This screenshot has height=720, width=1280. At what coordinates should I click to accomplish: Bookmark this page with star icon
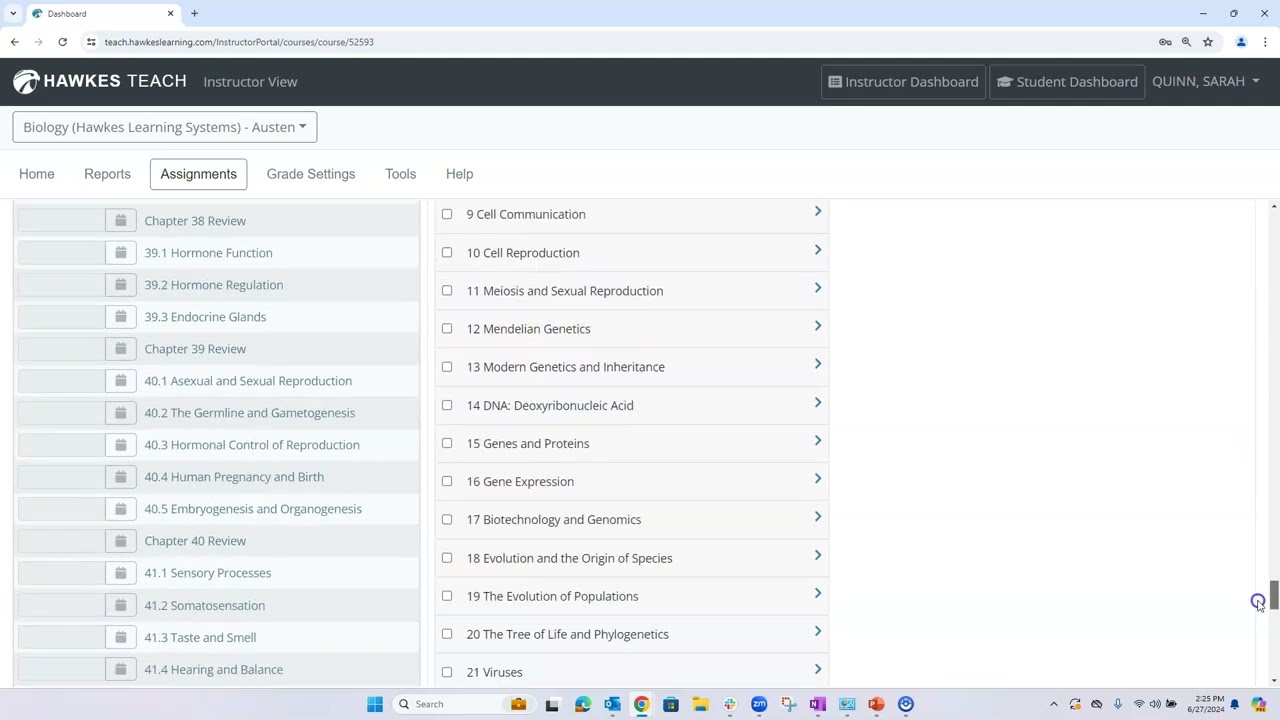click(x=1208, y=42)
